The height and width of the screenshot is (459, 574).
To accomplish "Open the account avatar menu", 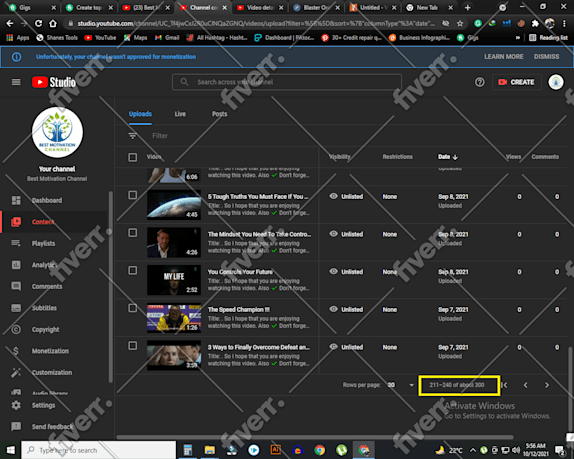I will coord(556,82).
